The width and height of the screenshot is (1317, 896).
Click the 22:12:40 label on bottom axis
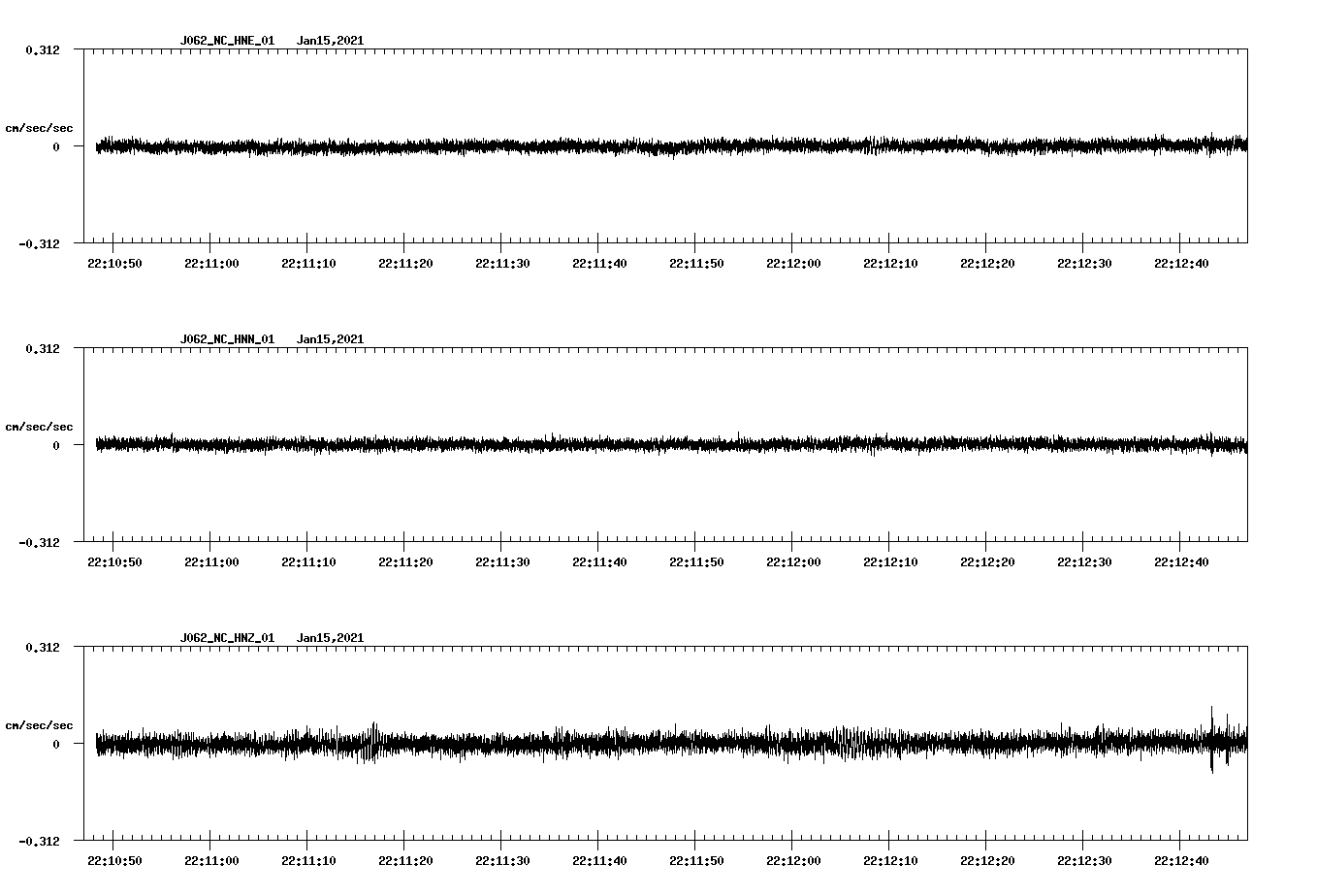[1183, 859]
